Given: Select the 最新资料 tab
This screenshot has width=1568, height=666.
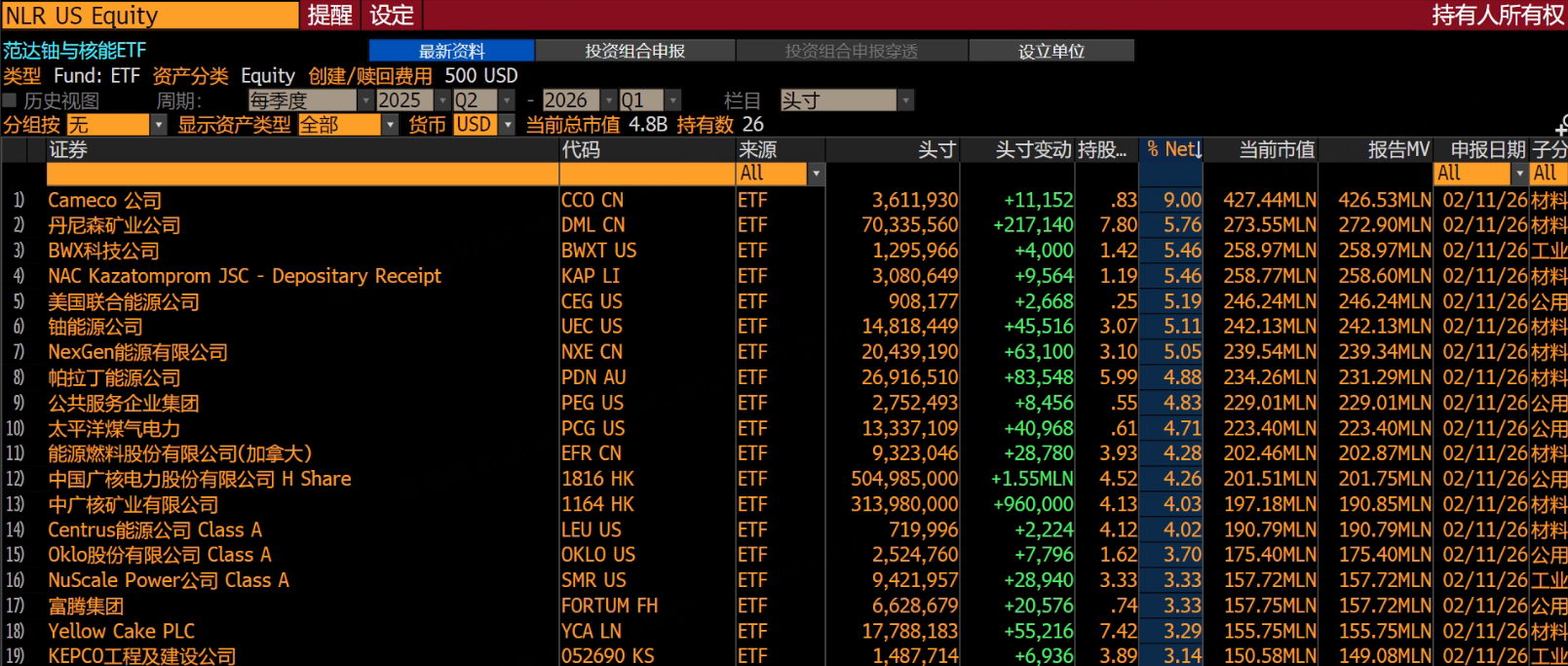Looking at the screenshot, I should 451,51.
